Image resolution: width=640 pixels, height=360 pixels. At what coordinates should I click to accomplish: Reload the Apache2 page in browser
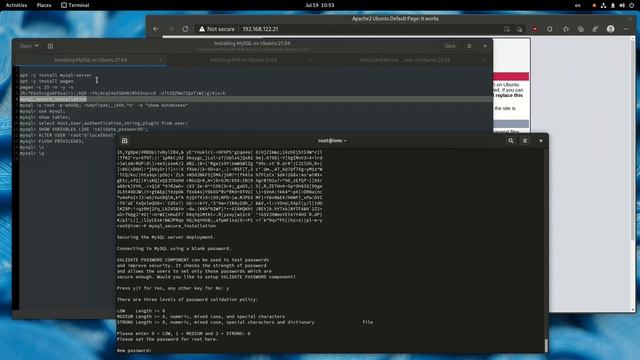coord(185,29)
